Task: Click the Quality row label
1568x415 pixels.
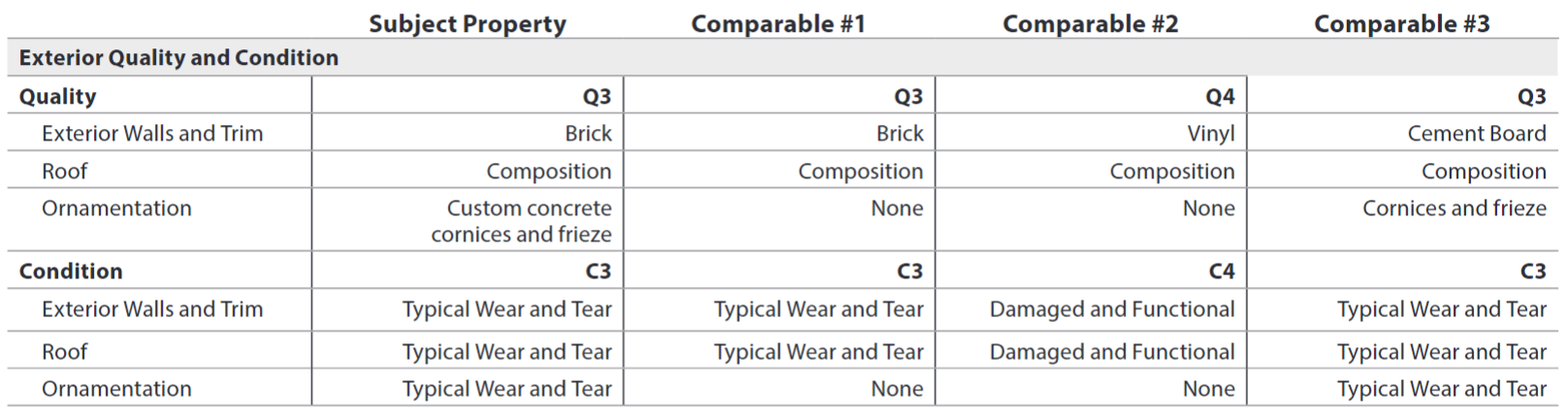Action: coord(57,96)
